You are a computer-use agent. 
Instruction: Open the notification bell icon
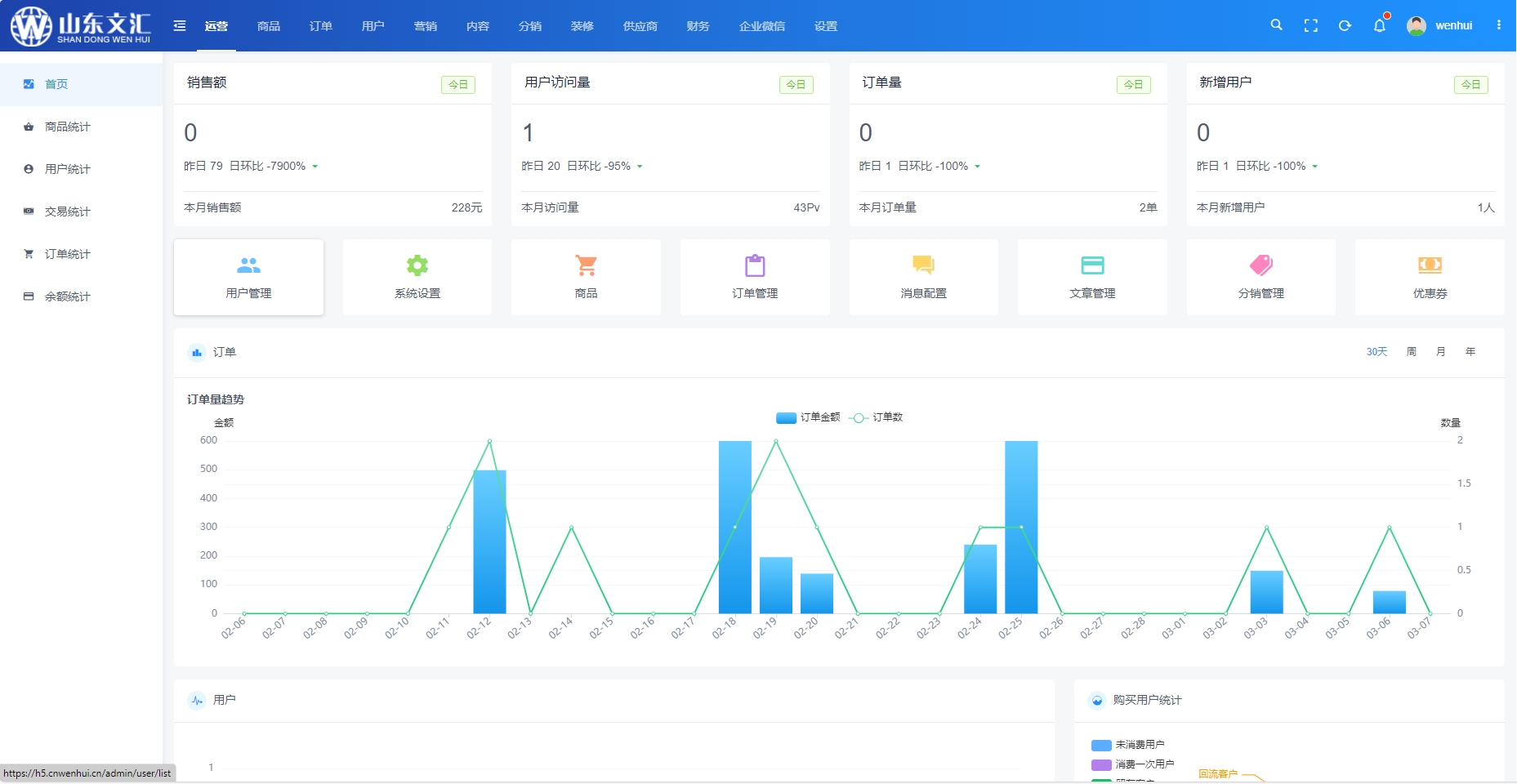1380,25
